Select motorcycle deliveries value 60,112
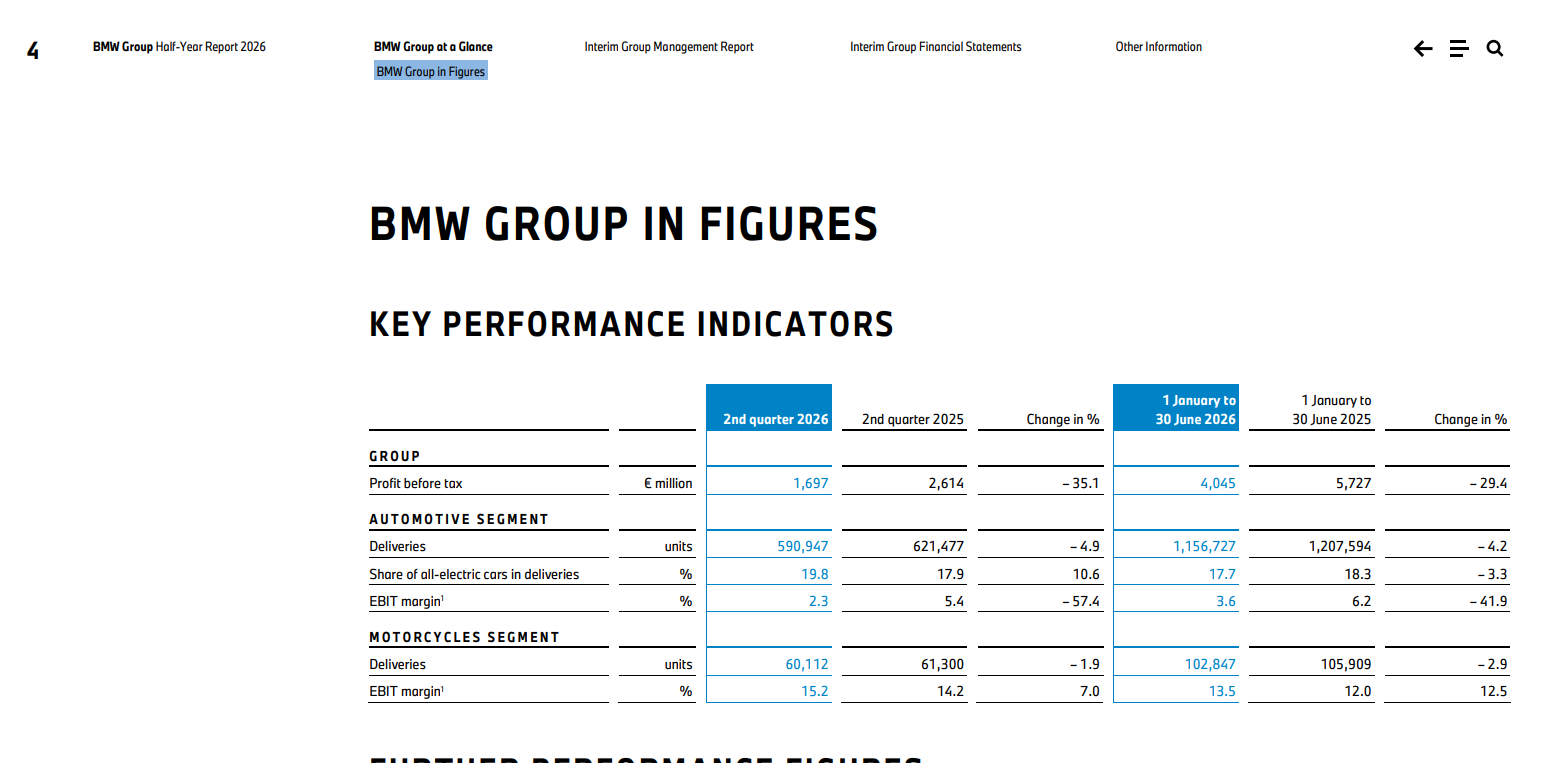Screen dimensions: 1567x763 [807, 665]
